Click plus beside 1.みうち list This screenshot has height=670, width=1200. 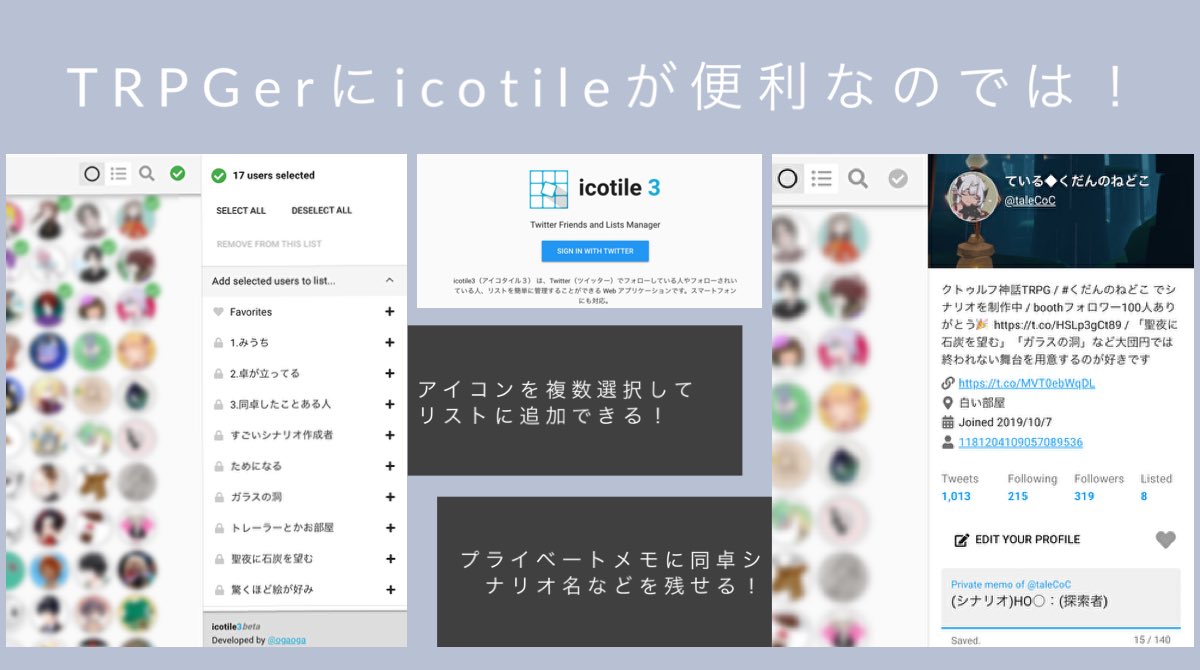pyautogui.click(x=389, y=343)
